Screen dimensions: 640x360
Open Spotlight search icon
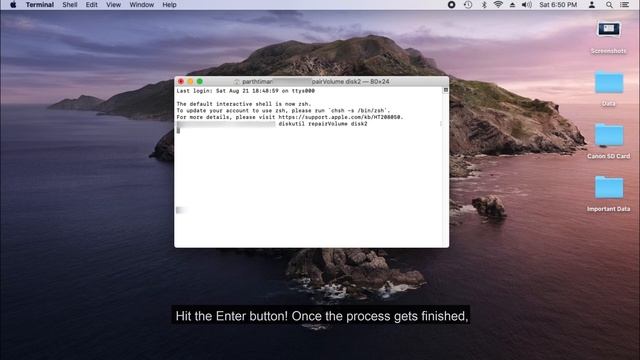pyautogui.click(x=609, y=5)
